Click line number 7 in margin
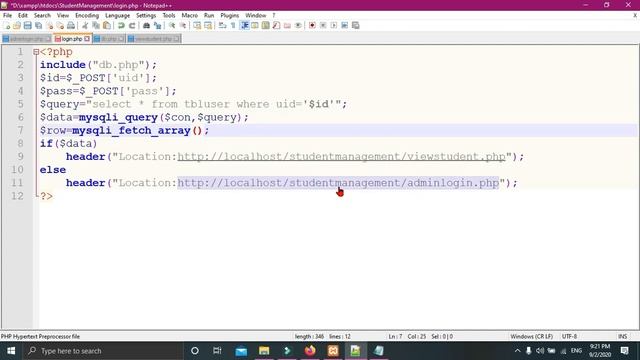640x360 pixels. (x=20, y=131)
